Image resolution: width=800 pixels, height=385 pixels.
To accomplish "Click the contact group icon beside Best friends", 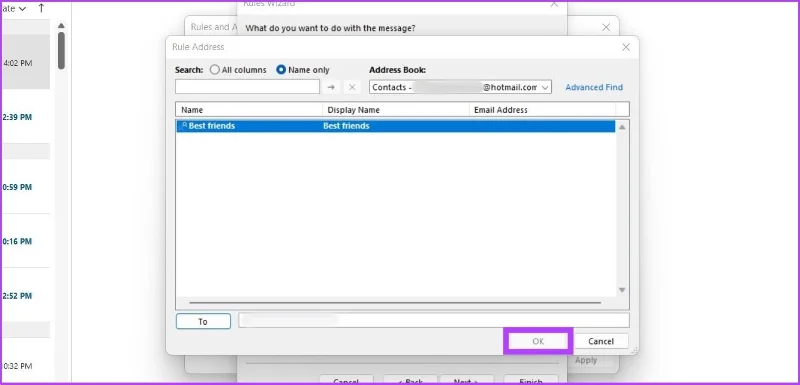I will pyautogui.click(x=183, y=126).
